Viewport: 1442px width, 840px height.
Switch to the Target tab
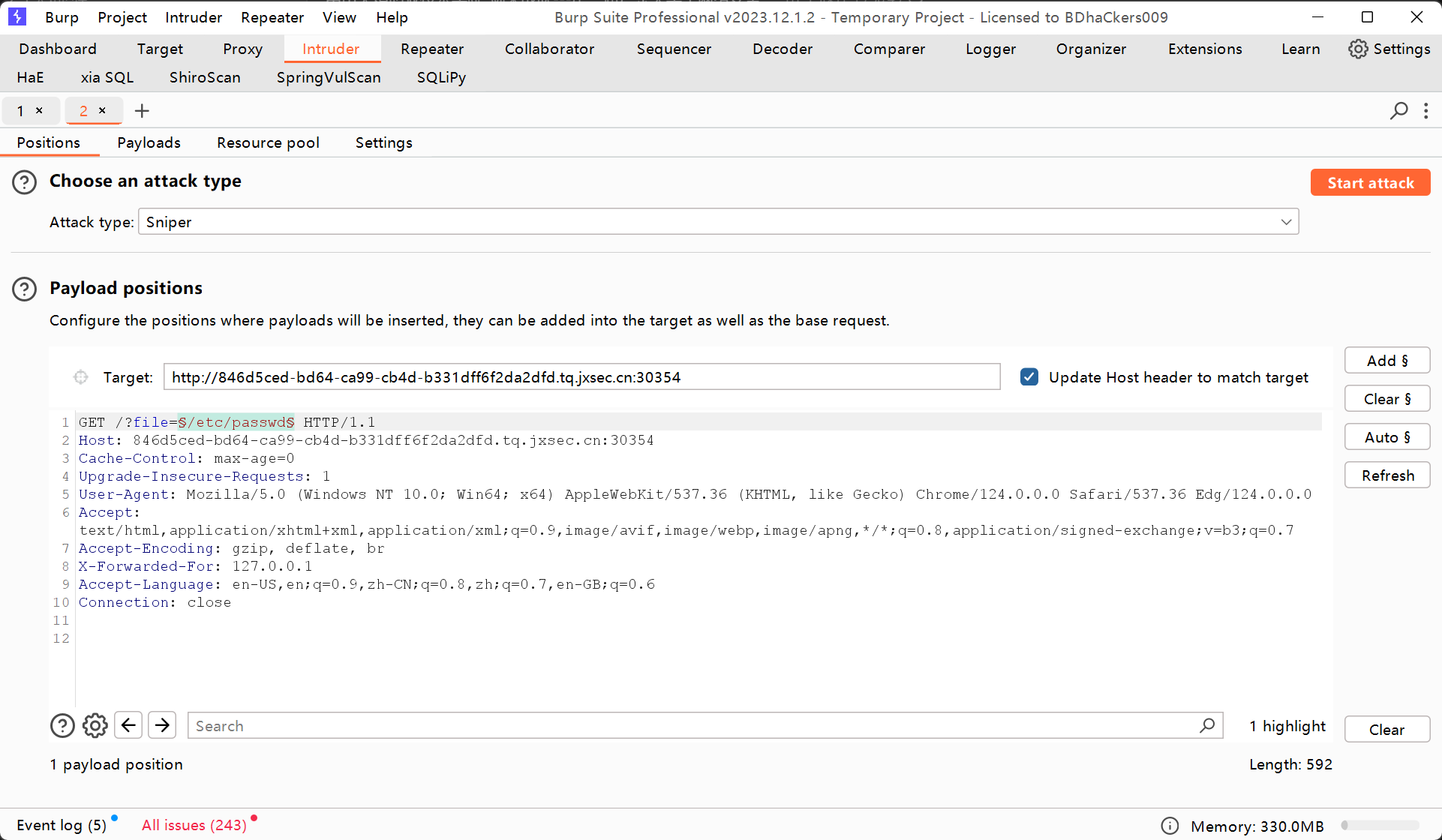click(x=160, y=49)
